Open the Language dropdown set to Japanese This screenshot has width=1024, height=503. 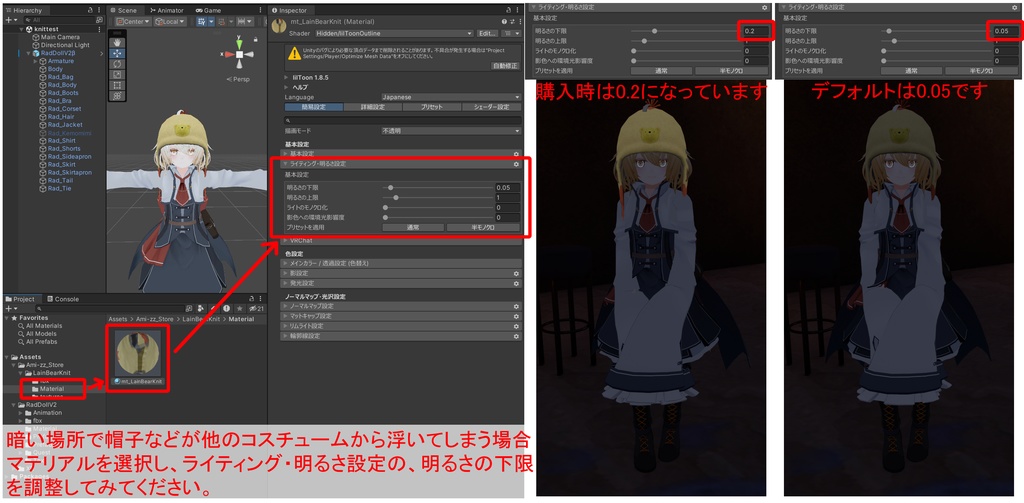coord(451,97)
